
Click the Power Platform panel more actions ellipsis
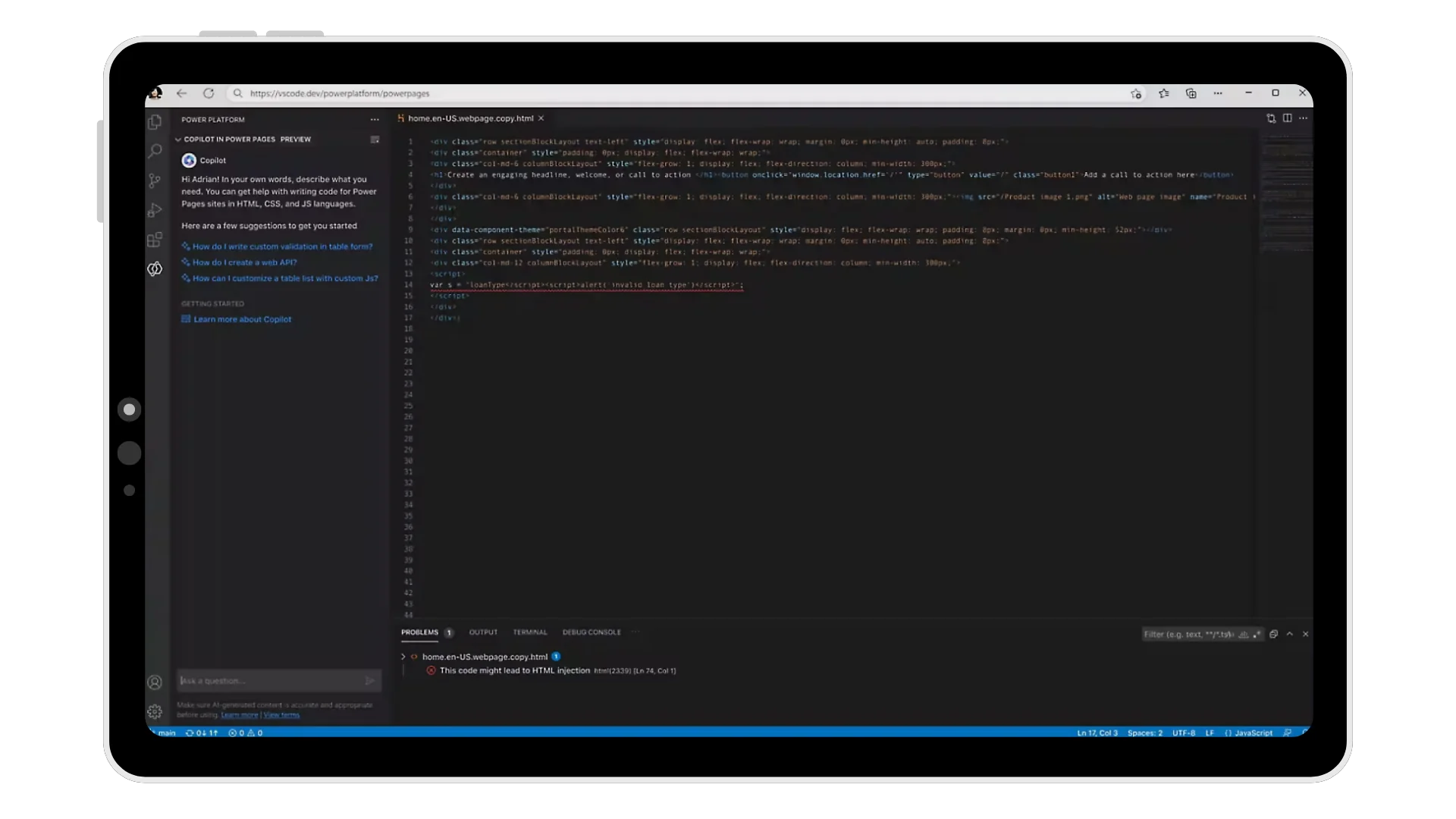click(375, 120)
